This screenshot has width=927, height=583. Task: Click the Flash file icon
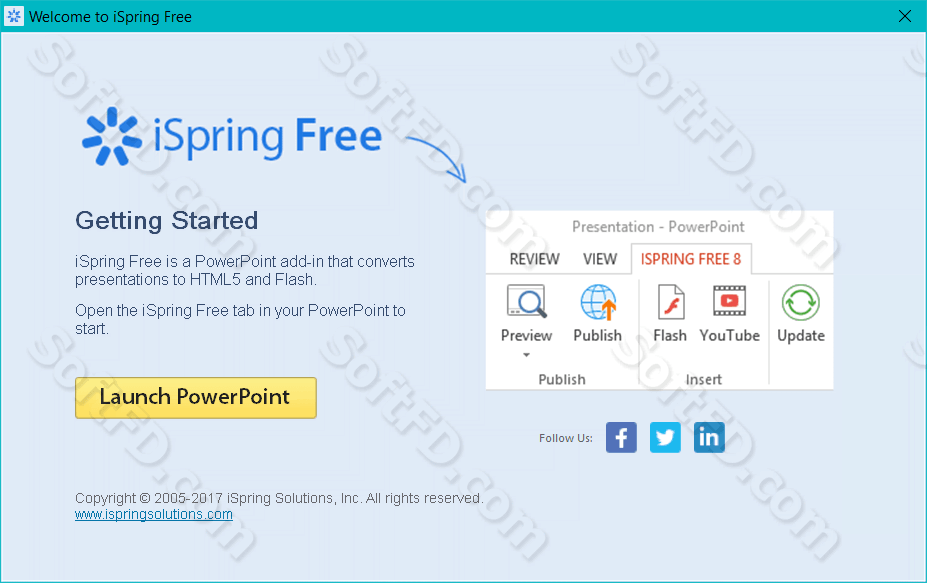670,302
